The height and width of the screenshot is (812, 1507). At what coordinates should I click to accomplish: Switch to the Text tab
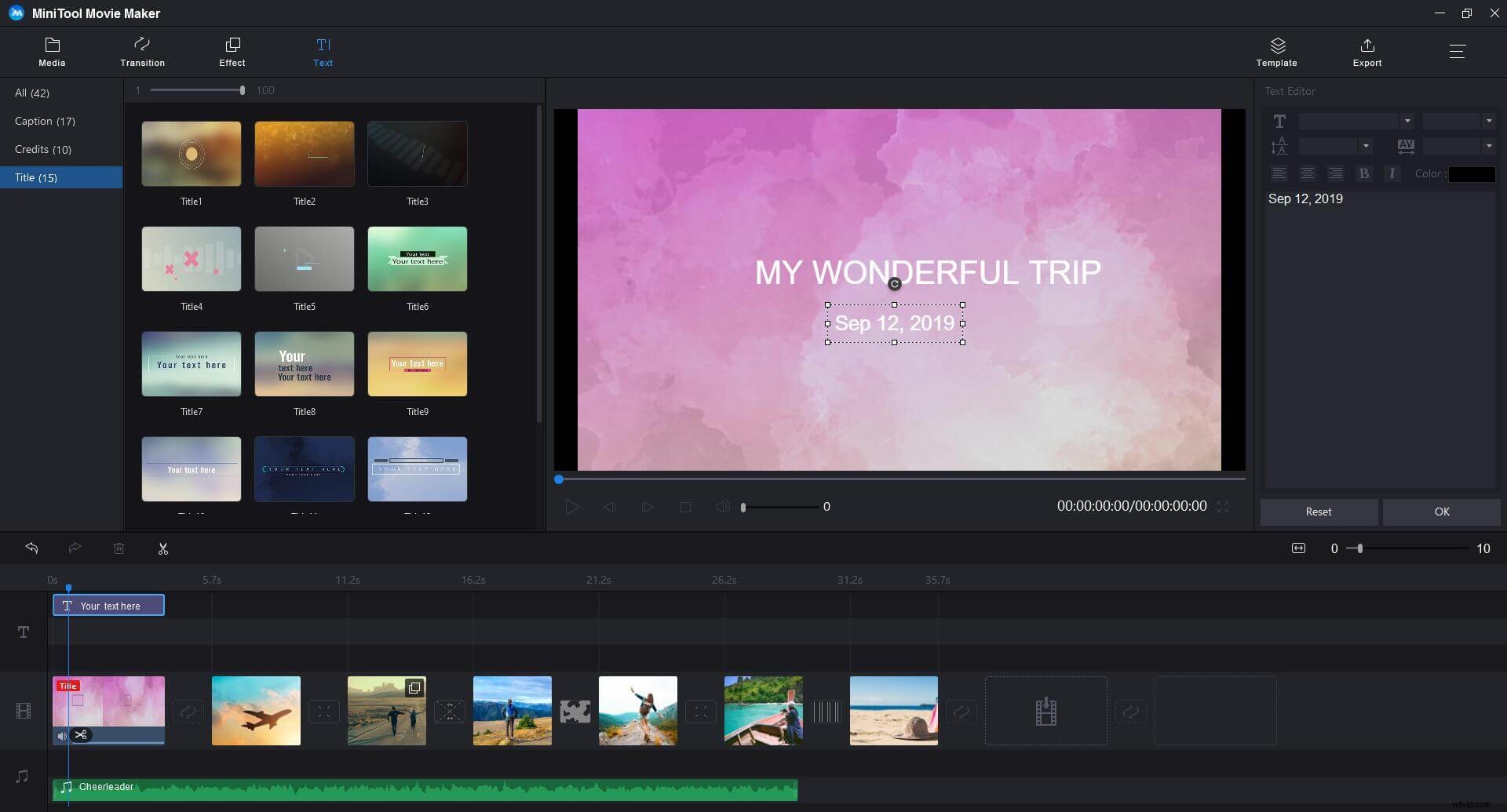pos(323,51)
